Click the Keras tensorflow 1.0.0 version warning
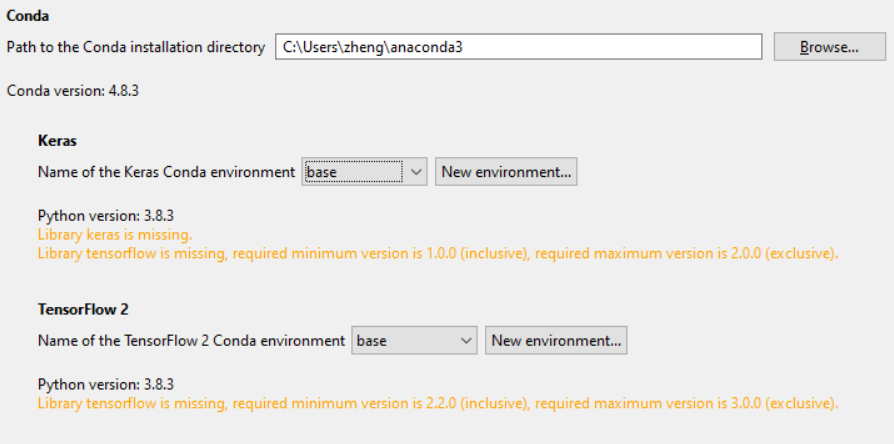This screenshot has width=894, height=444. point(437,253)
